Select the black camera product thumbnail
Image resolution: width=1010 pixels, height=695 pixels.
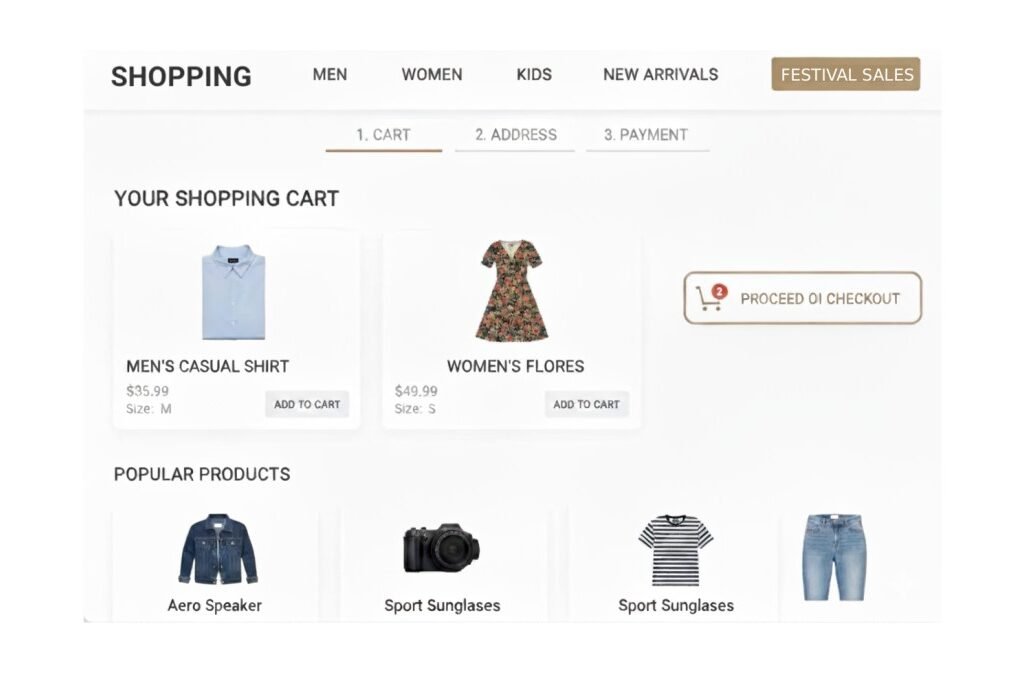pyautogui.click(x=441, y=548)
